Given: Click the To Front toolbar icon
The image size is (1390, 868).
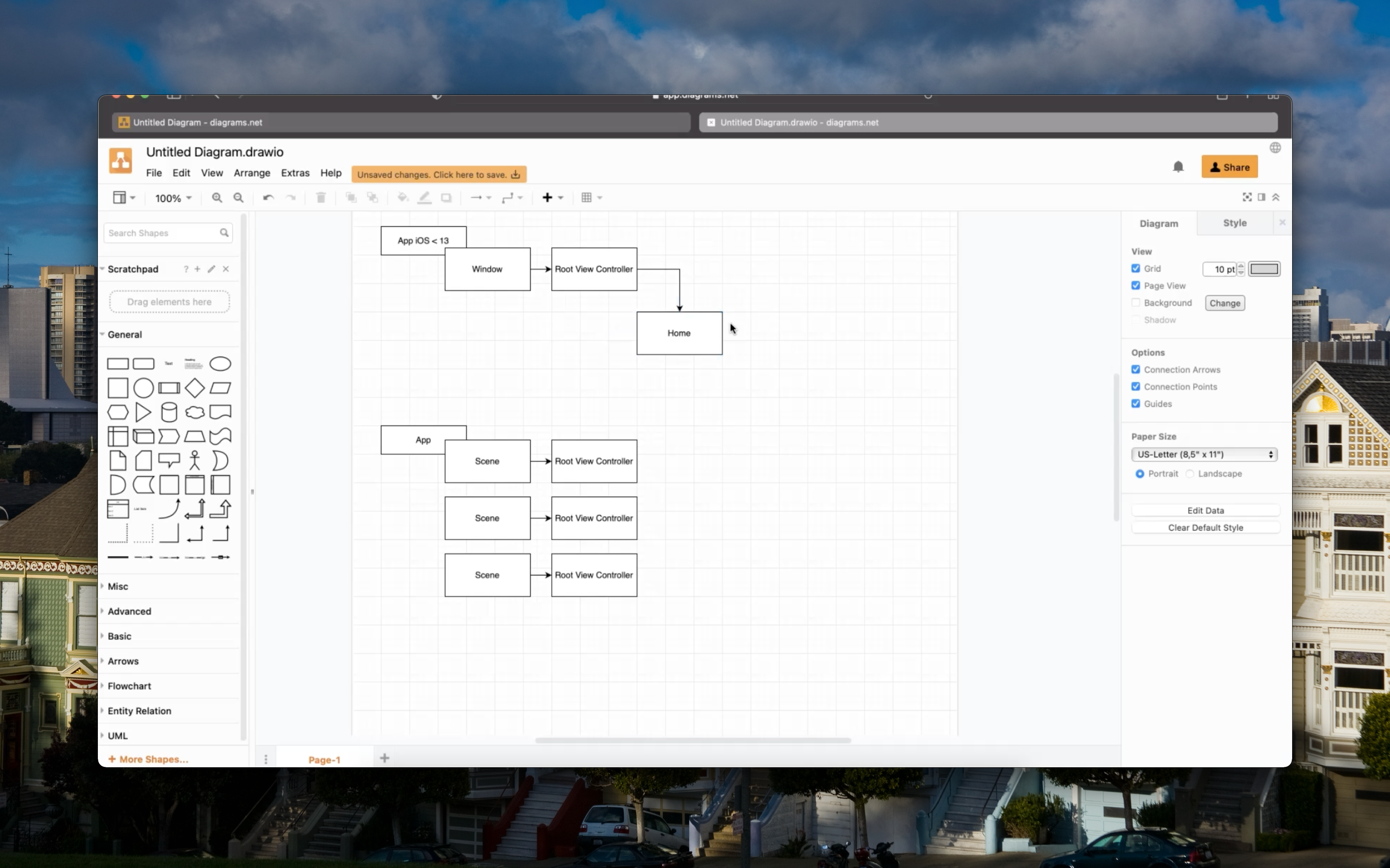Looking at the screenshot, I should [351, 197].
